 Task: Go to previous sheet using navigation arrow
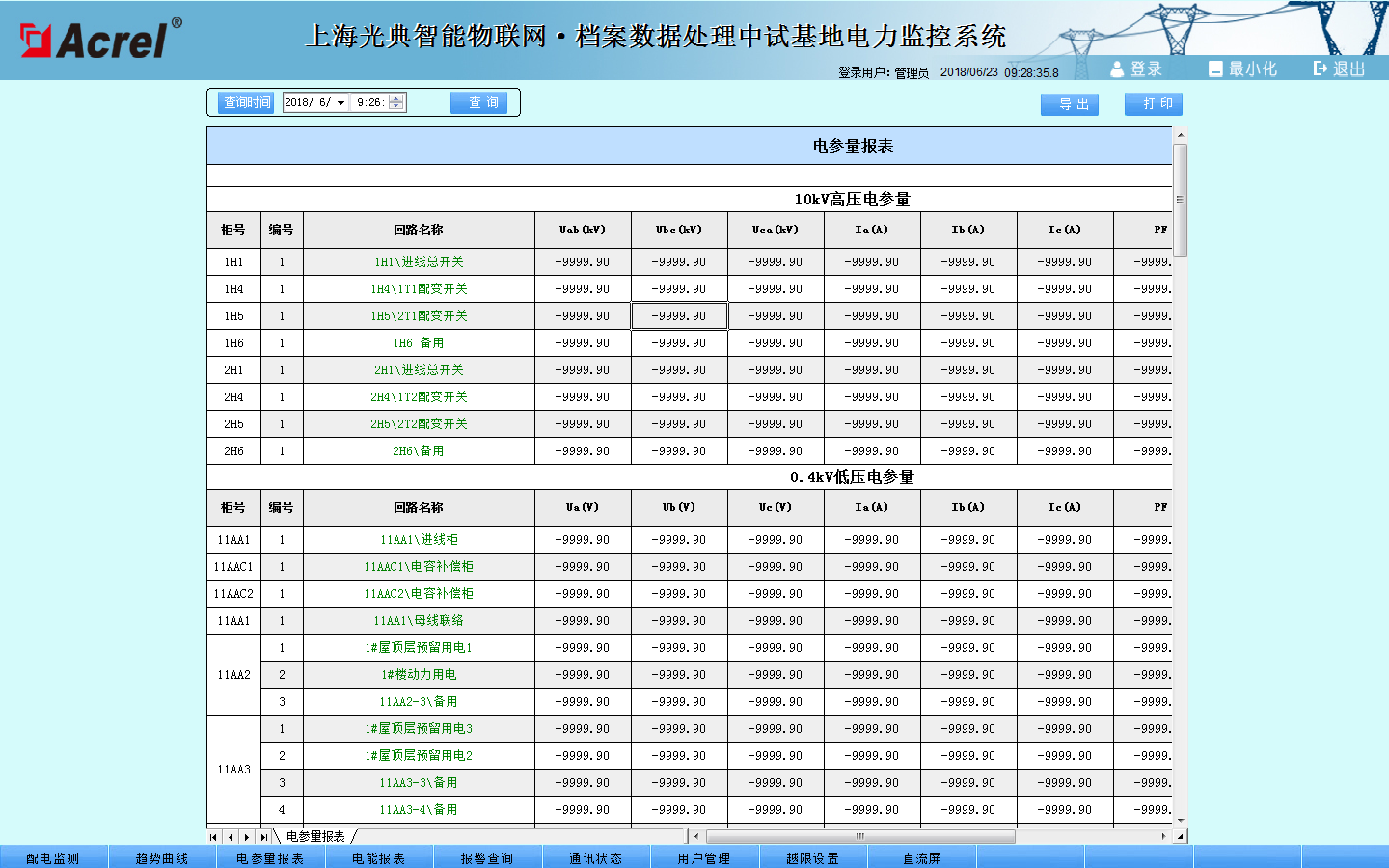click(231, 837)
